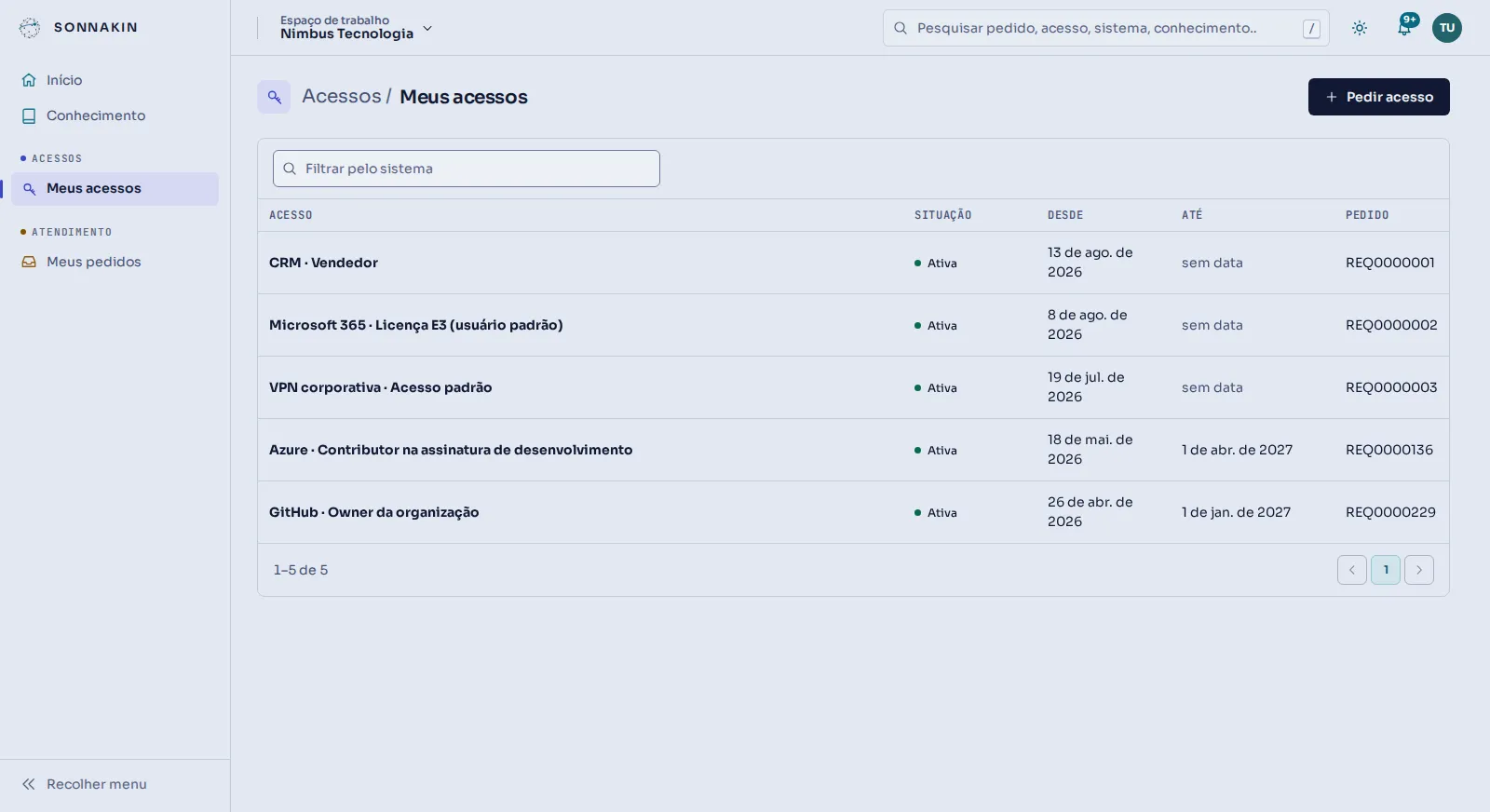Select page 1 in pagination
This screenshot has height=812, width=1490.
(x=1386, y=570)
